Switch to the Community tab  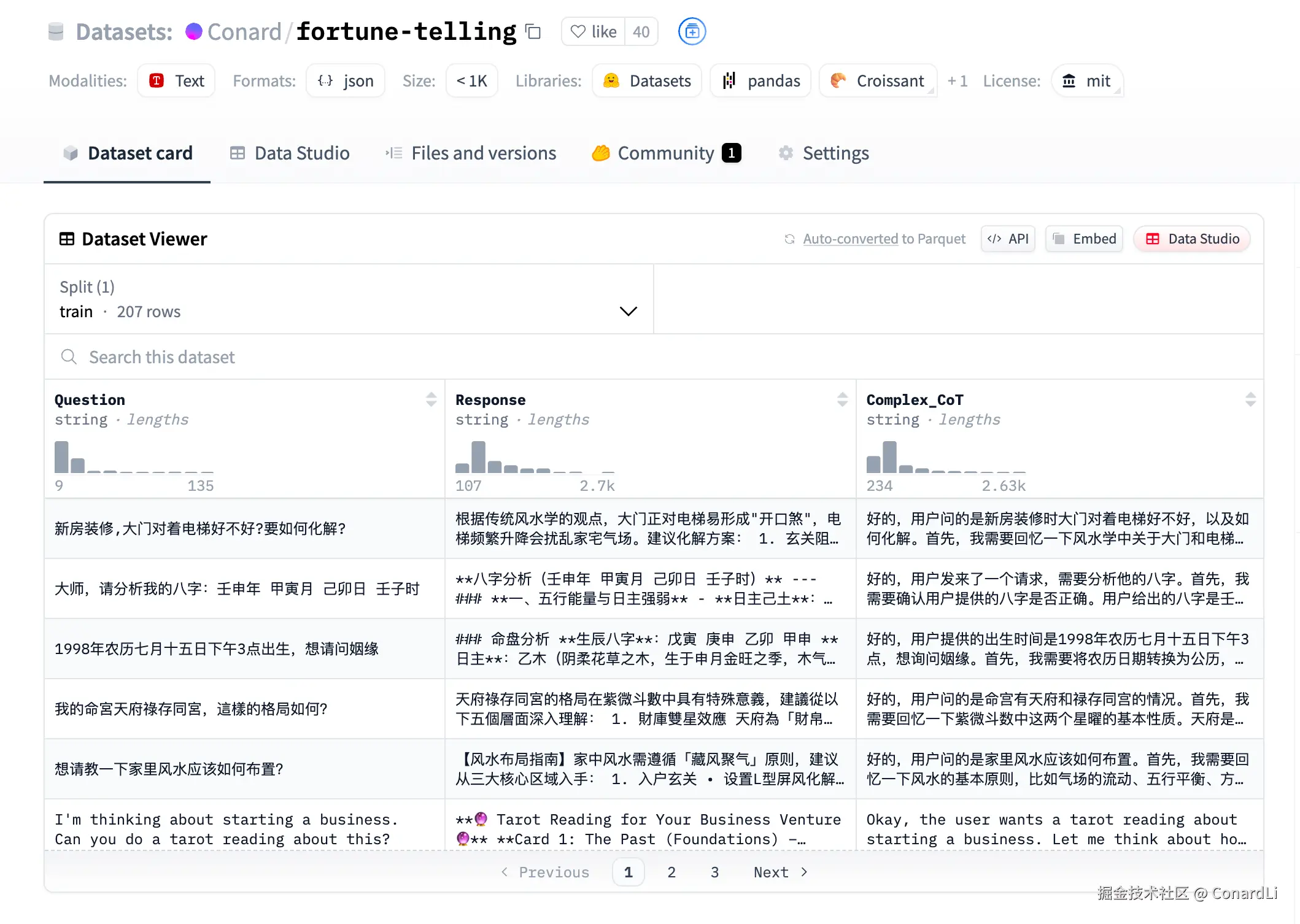pos(666,153)
